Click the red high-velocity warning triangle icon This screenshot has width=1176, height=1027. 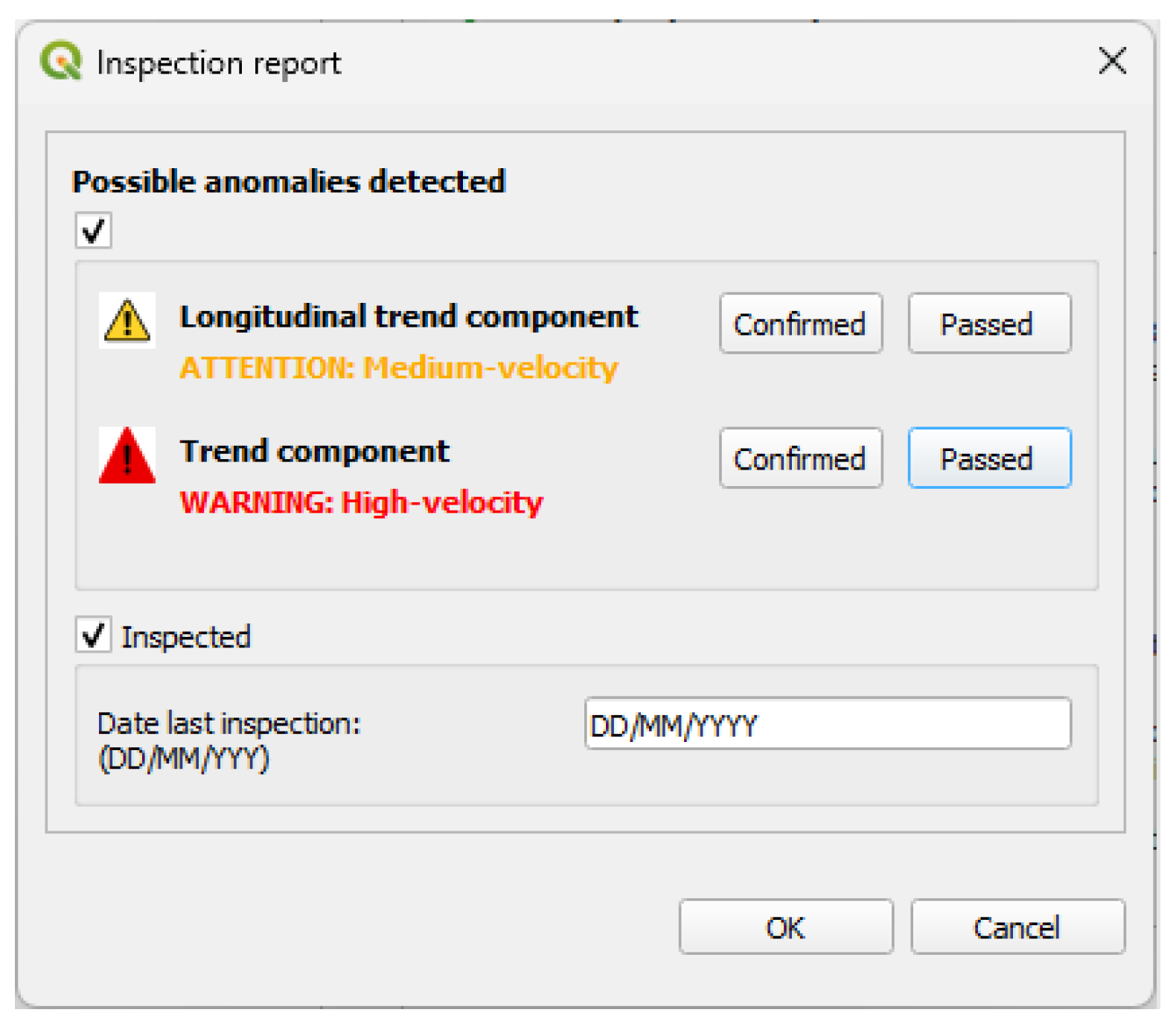[x=127, y=457]
